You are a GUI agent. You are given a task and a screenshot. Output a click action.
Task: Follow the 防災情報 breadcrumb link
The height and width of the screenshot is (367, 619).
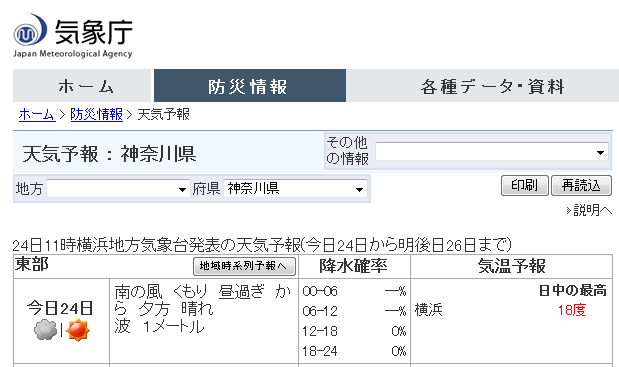(x=96, y=114)
